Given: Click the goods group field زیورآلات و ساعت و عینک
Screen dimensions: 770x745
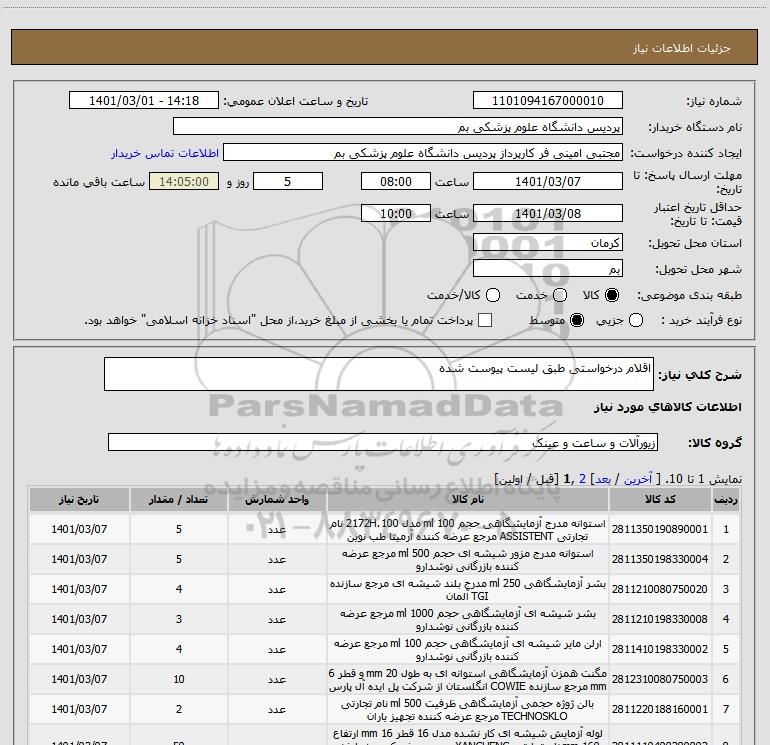Looking at the screenshot, I should (x=383, y=442).
